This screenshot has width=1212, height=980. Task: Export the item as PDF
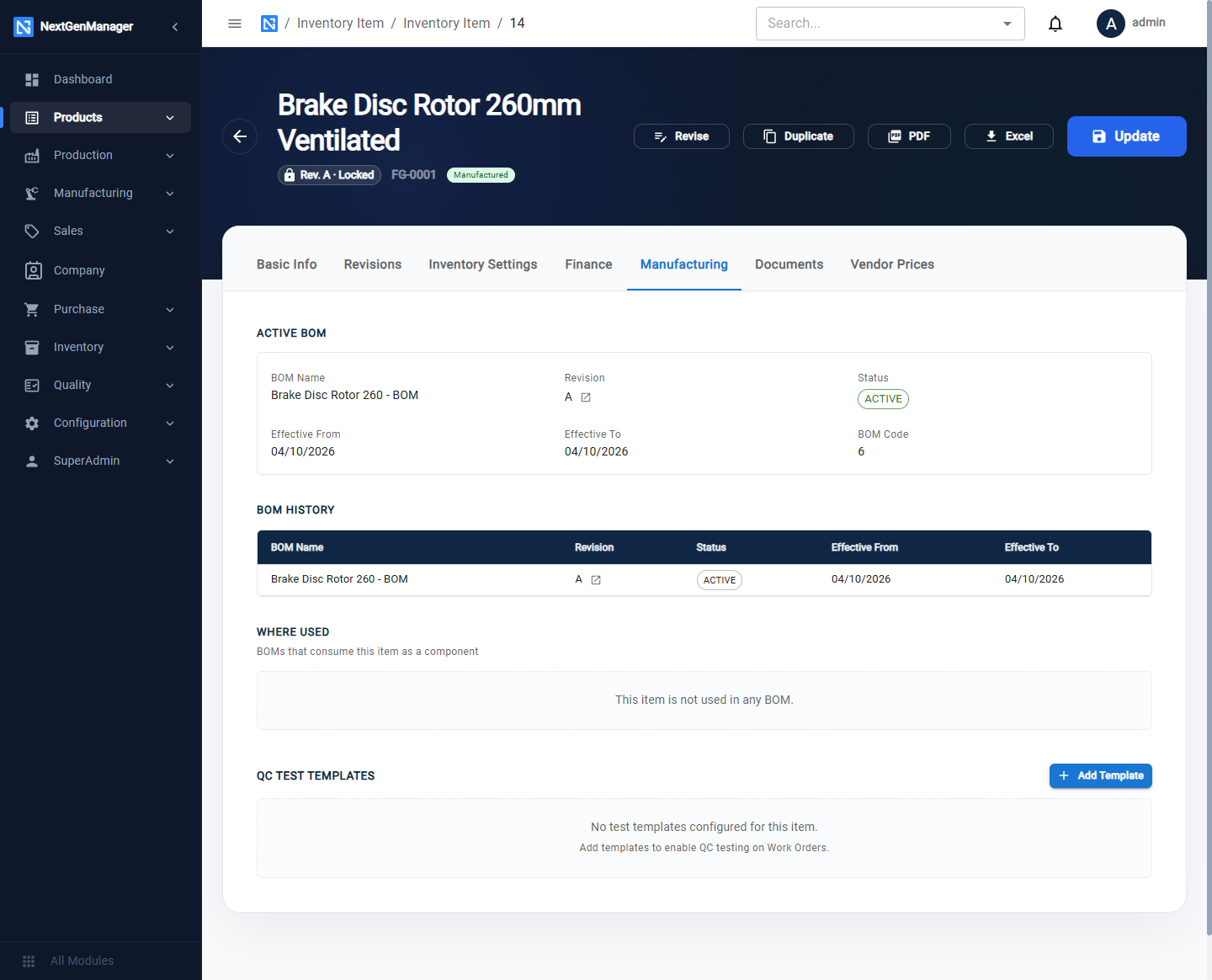point(909,136)
